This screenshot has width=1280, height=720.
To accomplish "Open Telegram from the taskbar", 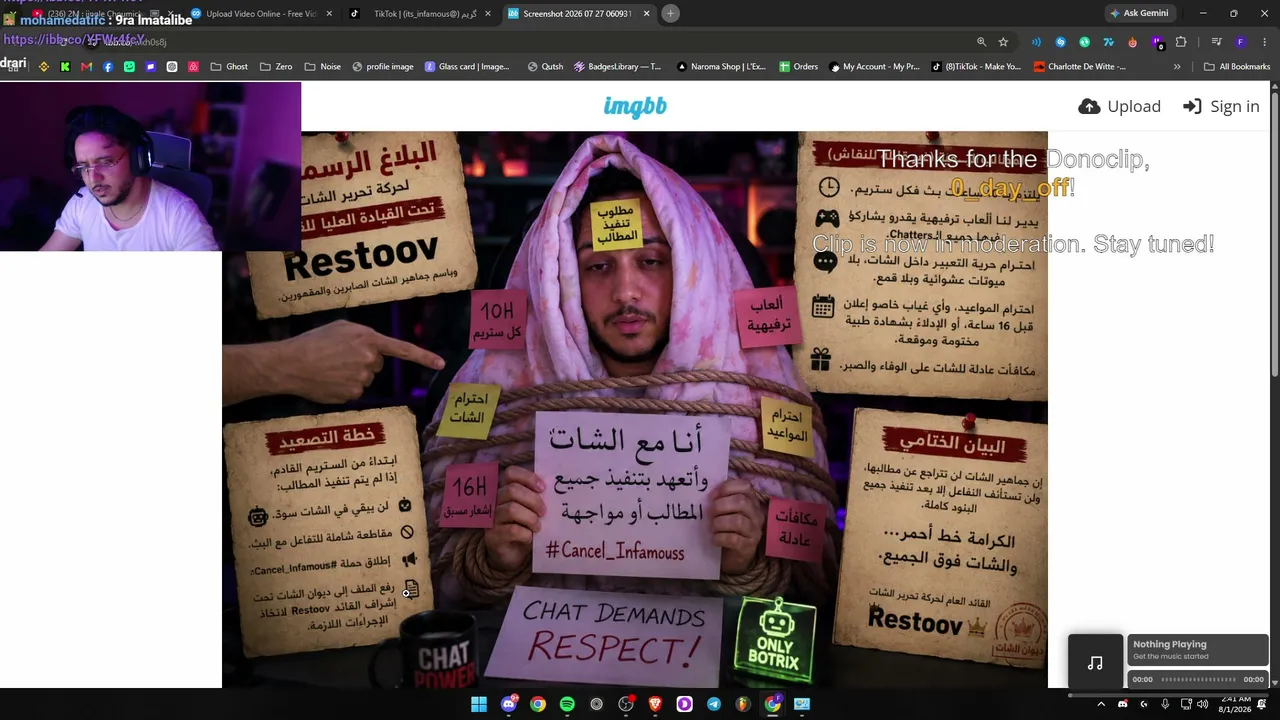I will (714, 704).
